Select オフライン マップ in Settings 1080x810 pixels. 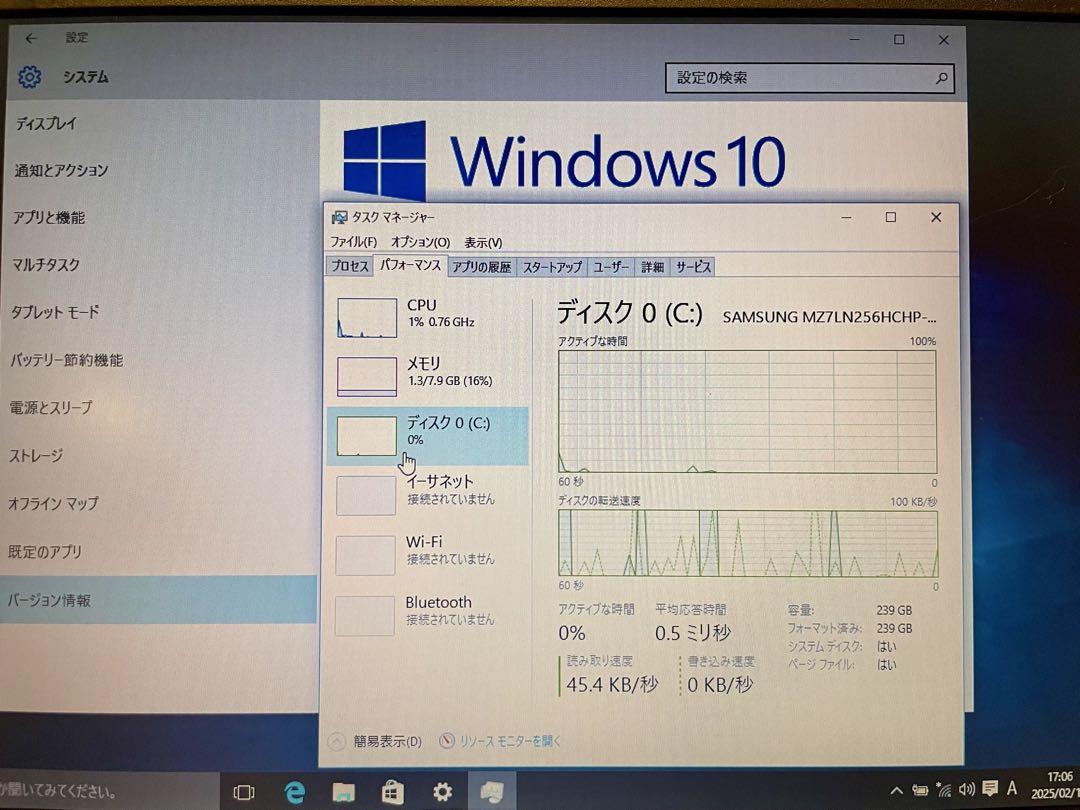53,503
